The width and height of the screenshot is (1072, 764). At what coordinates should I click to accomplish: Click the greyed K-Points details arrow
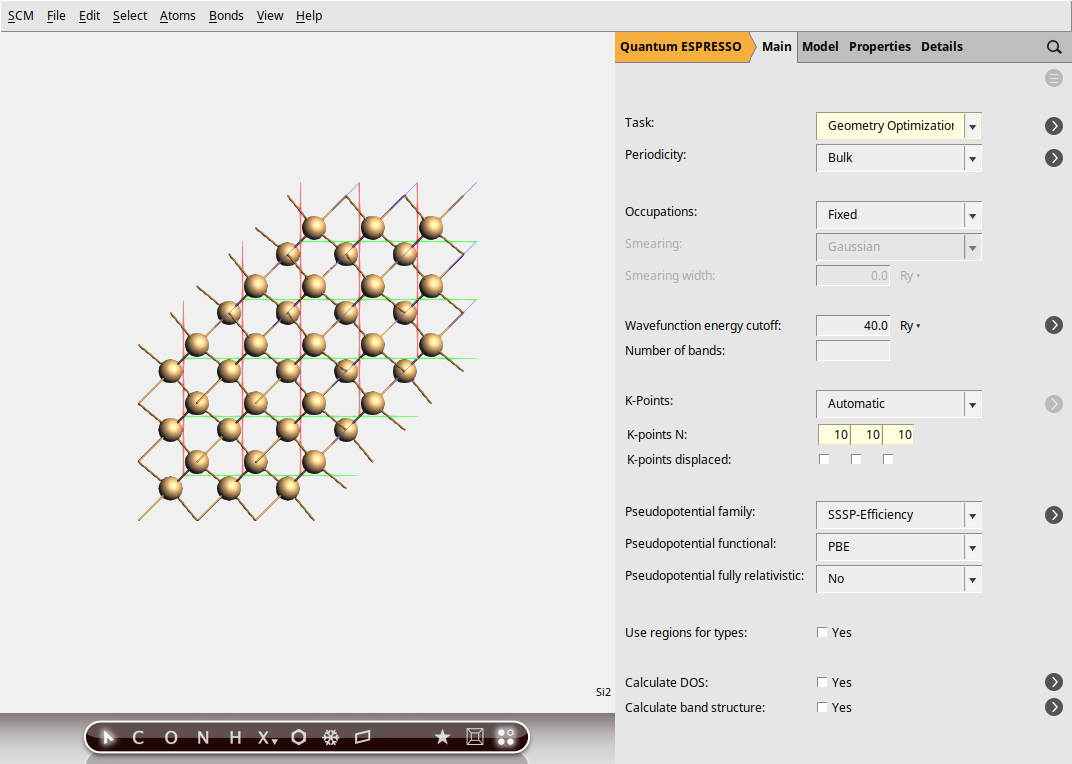click(1054, 404)
